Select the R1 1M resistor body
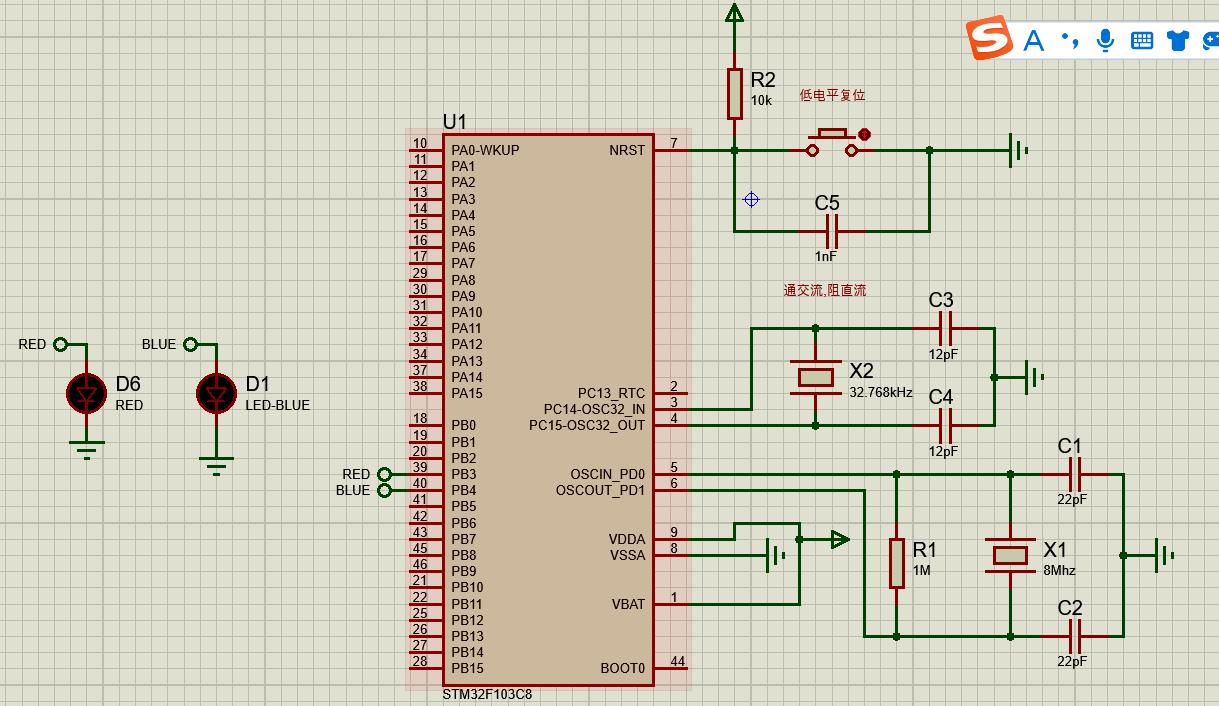Viewport: 1219px width, 706px height. point(896,563)
